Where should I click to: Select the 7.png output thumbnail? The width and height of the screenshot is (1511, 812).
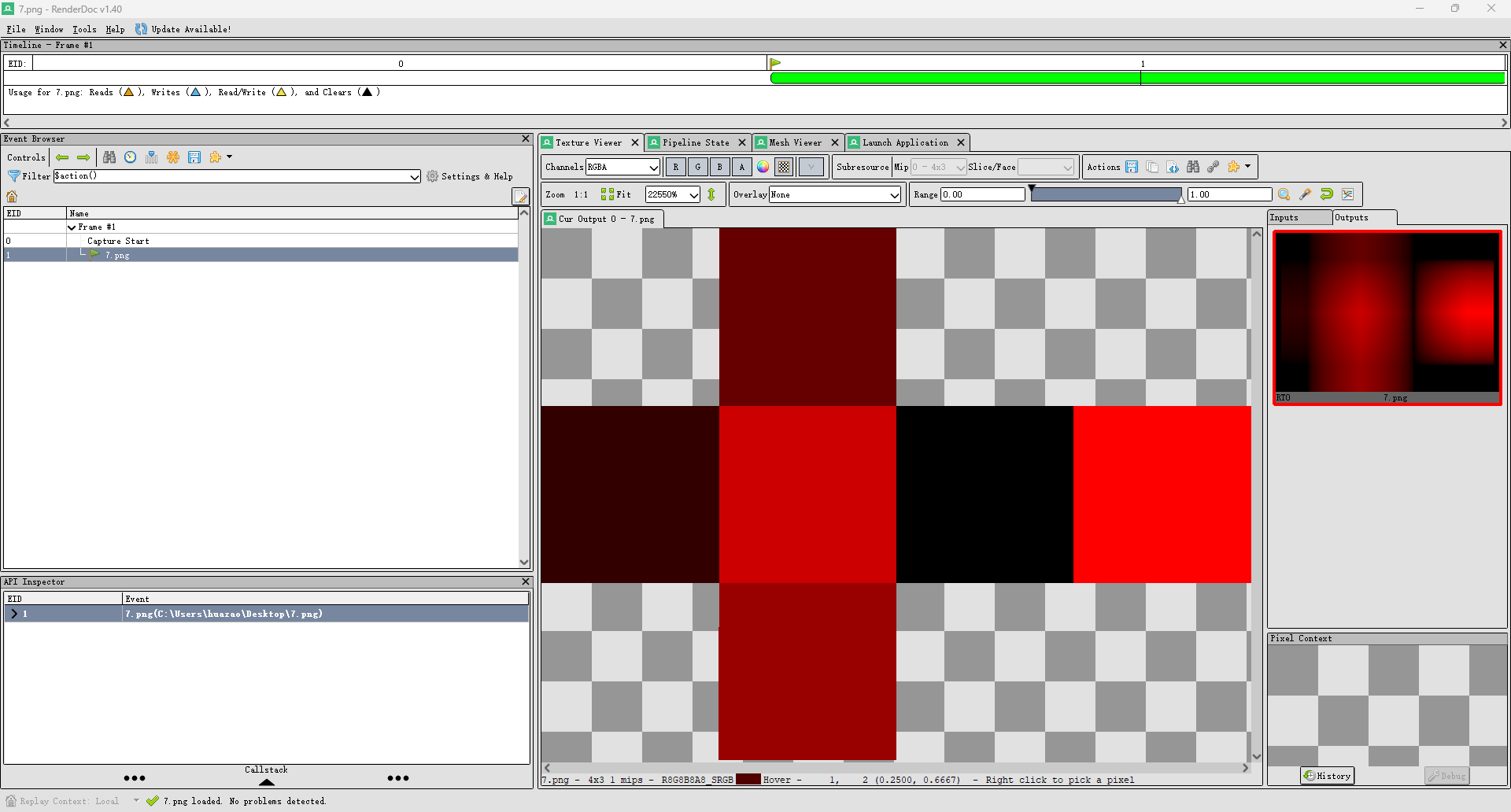tap(1387, 316)
